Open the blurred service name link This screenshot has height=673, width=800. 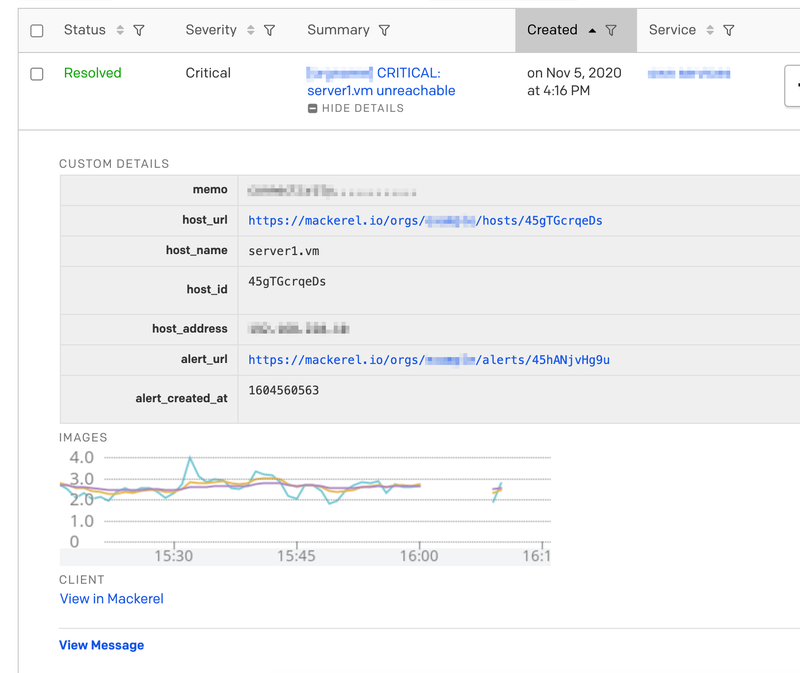tap(689, 73)
